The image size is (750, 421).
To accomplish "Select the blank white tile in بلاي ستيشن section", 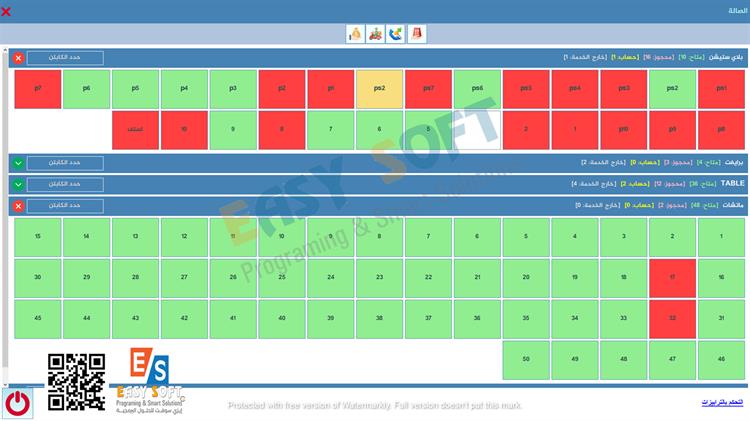I will (x=477, y=130).
